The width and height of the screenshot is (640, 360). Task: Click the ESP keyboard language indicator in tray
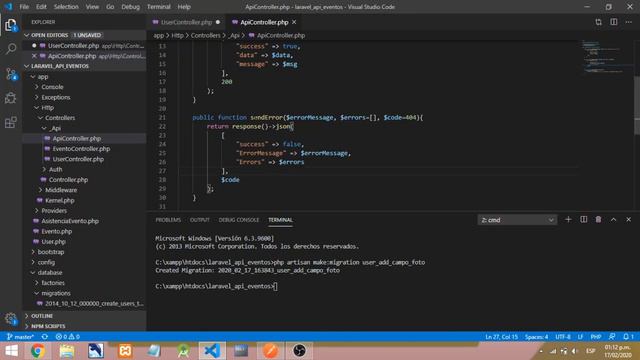590,351
